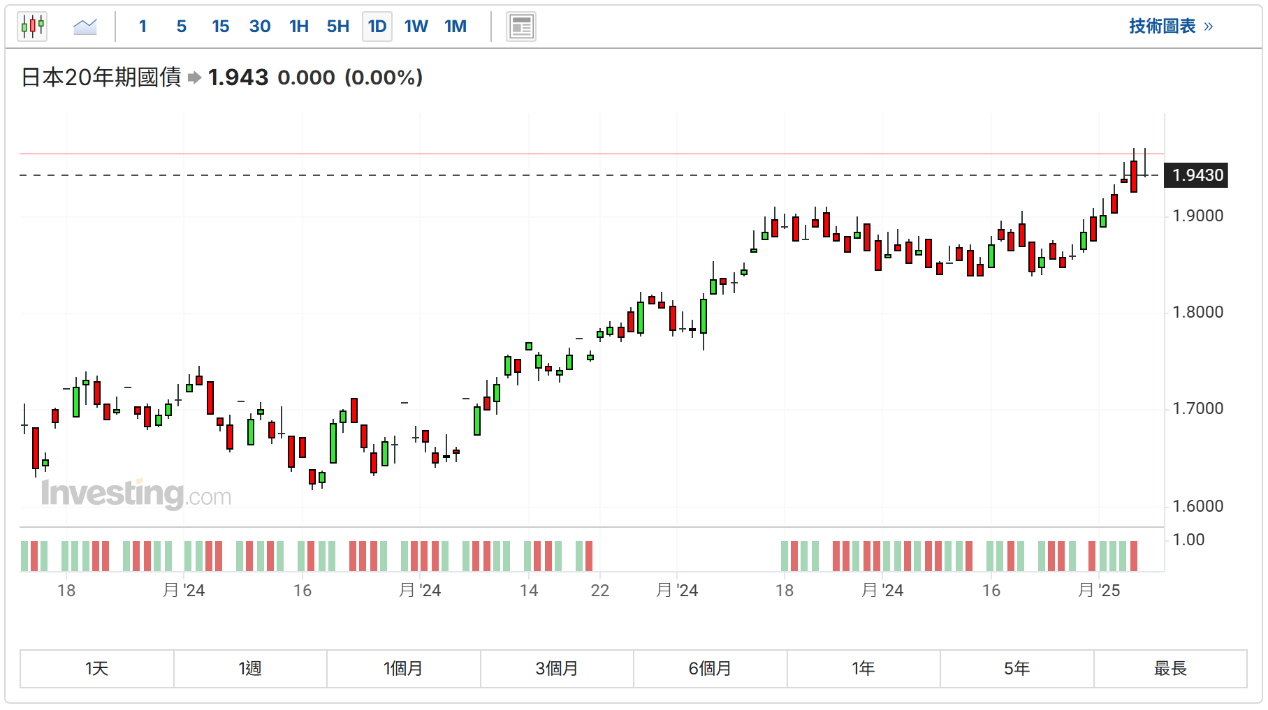Show the 1年 range

click(864, 669)
